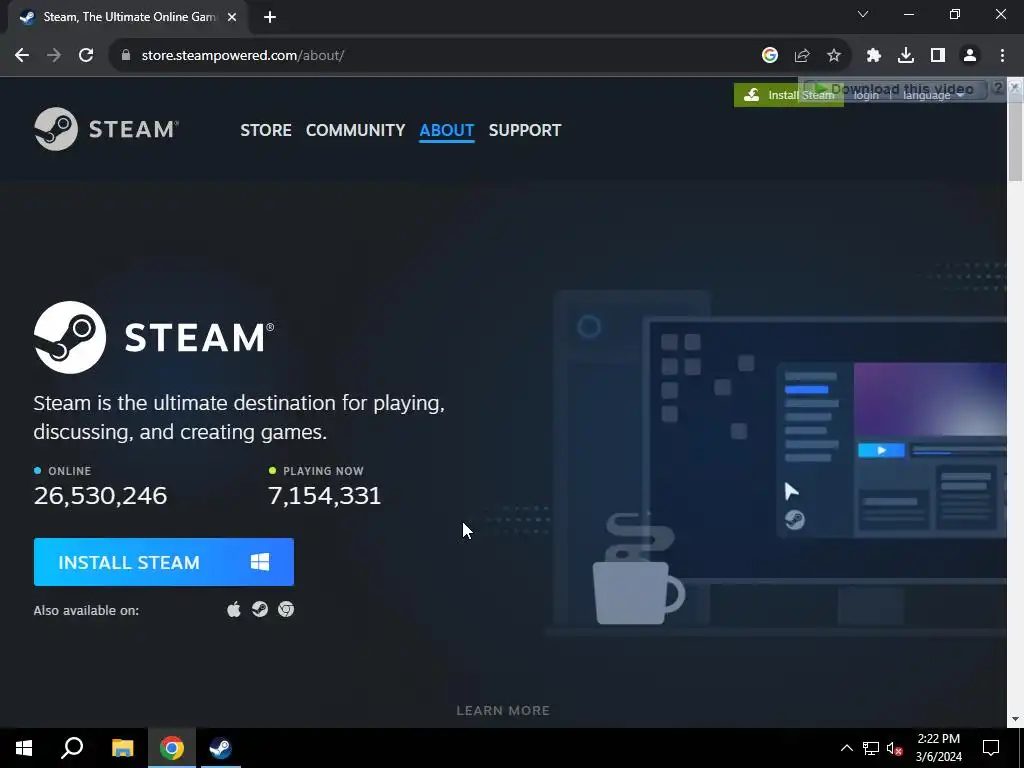This screenshot has height=768, width=1024.
Task: Open the notification center icon
Action: click(991, 748)
